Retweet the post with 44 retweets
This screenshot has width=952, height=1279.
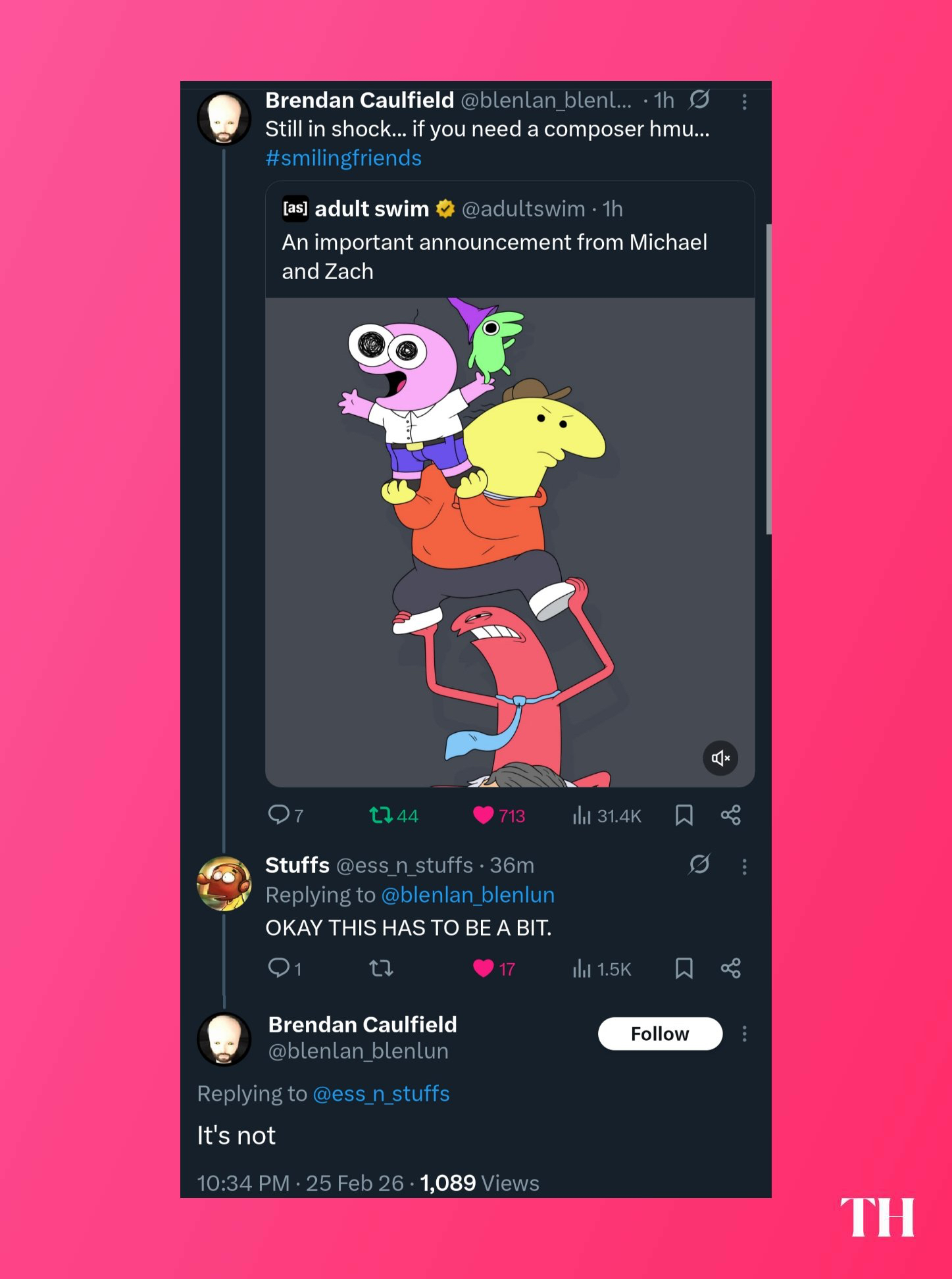point(393,816)
